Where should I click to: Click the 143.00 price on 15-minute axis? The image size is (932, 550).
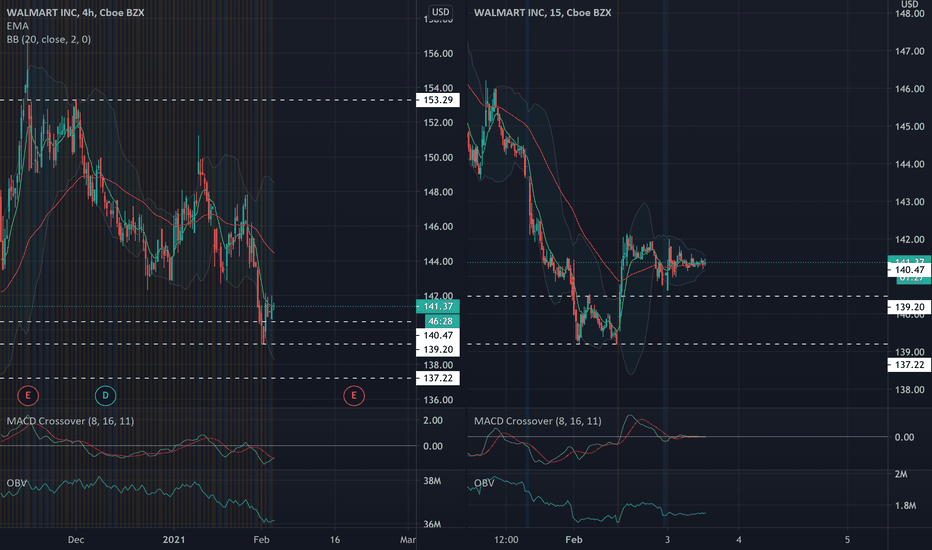(x=909, y=202)
